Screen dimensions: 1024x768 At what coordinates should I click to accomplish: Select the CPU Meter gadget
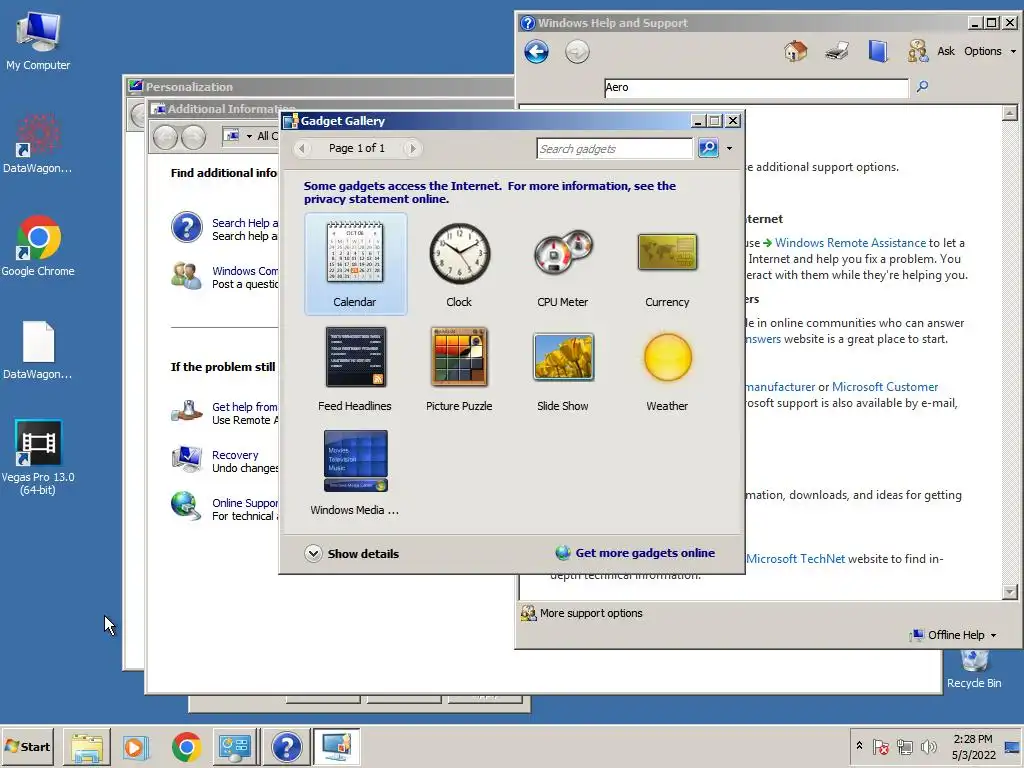[563, 264]
